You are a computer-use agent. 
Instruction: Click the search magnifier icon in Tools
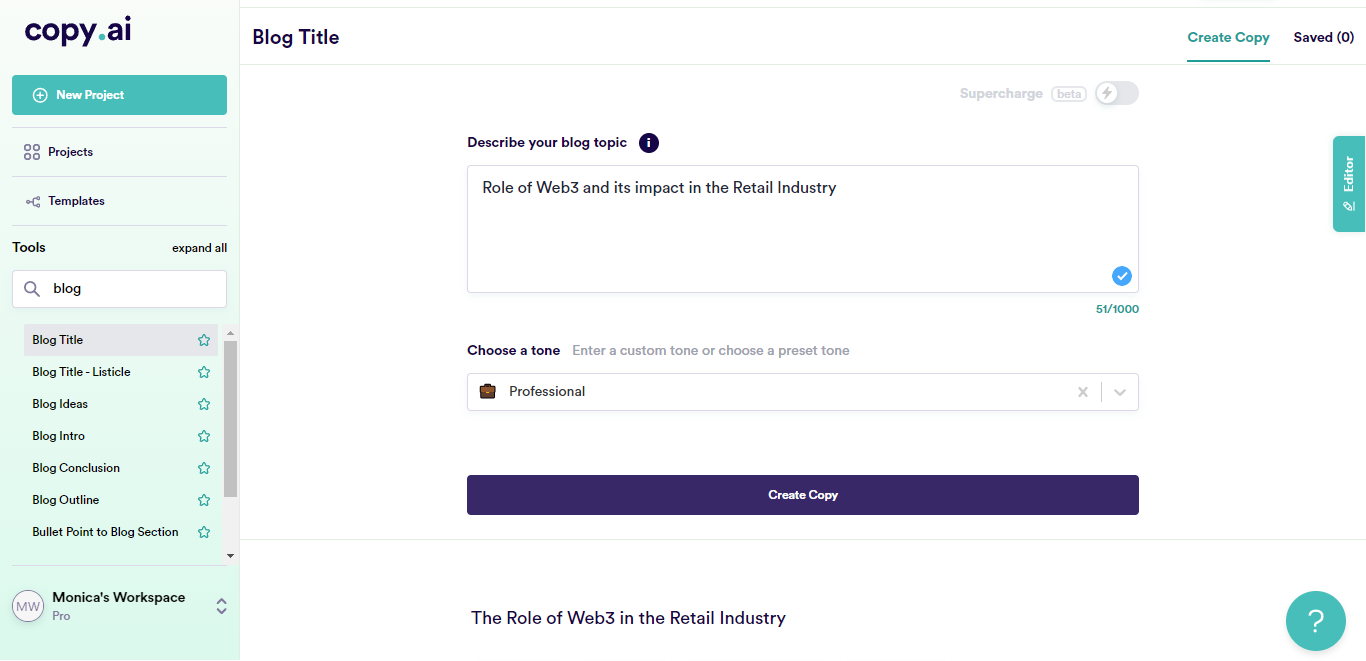point(32,289)
